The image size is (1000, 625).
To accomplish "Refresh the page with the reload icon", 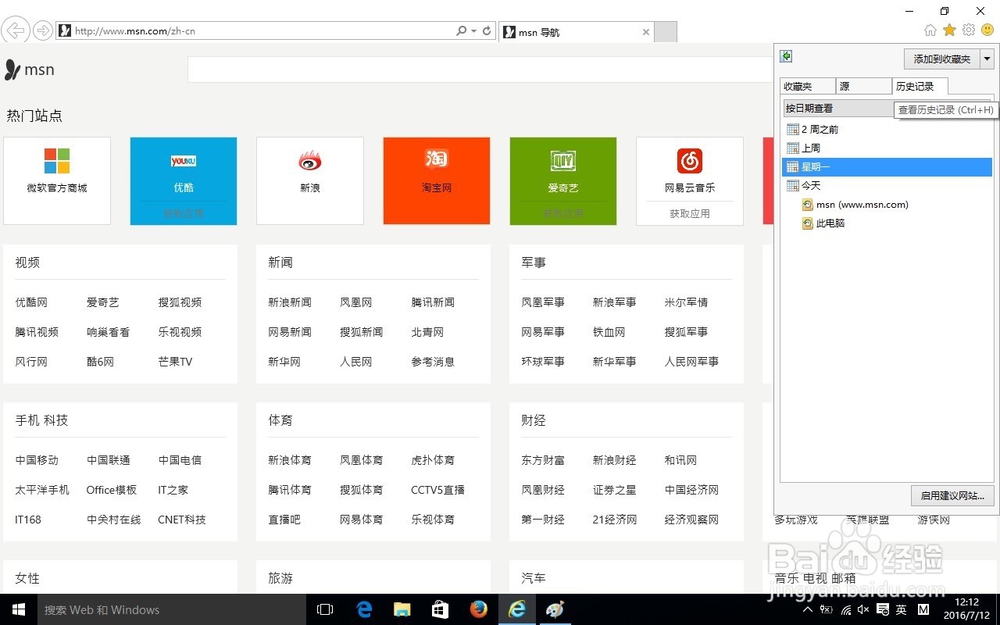I will (x=487, y=31).
